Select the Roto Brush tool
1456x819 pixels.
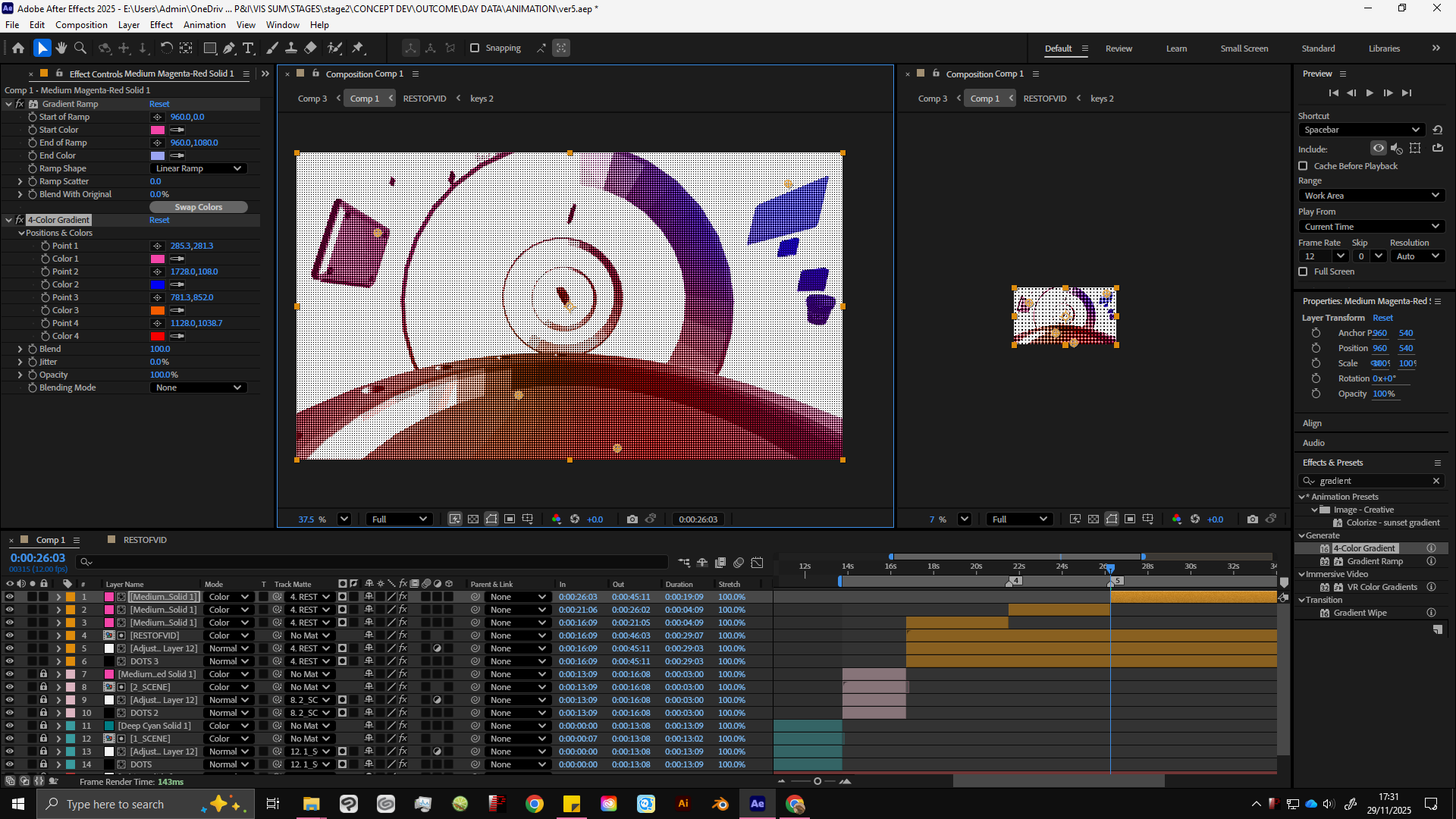334,48
